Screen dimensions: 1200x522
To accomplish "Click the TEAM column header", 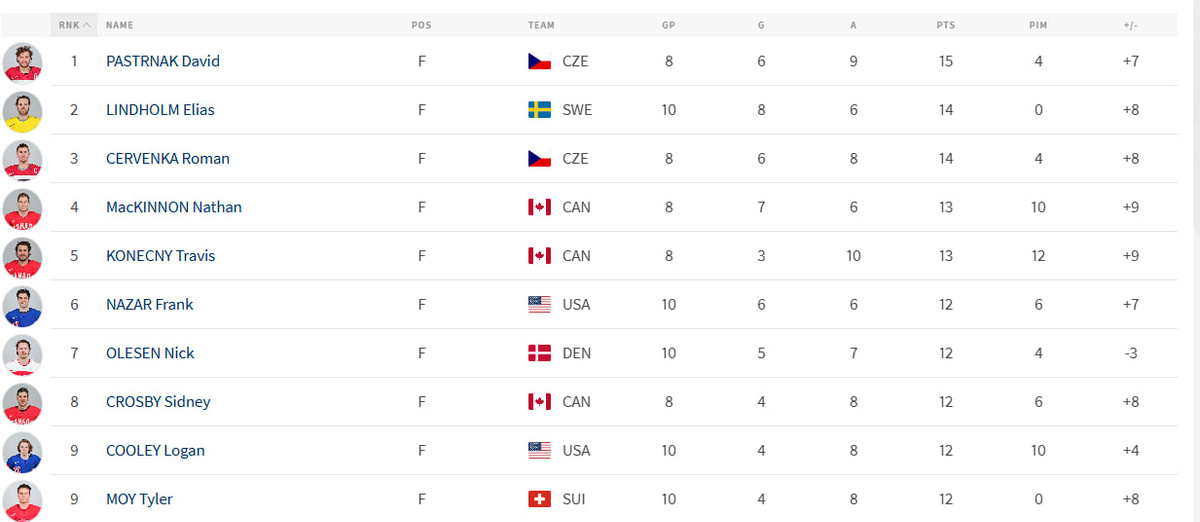I will pyautogui.click(x=541, y=25).
